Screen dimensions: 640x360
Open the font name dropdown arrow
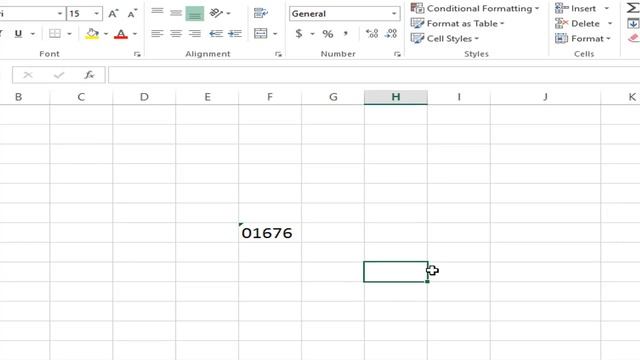(60, 14)
